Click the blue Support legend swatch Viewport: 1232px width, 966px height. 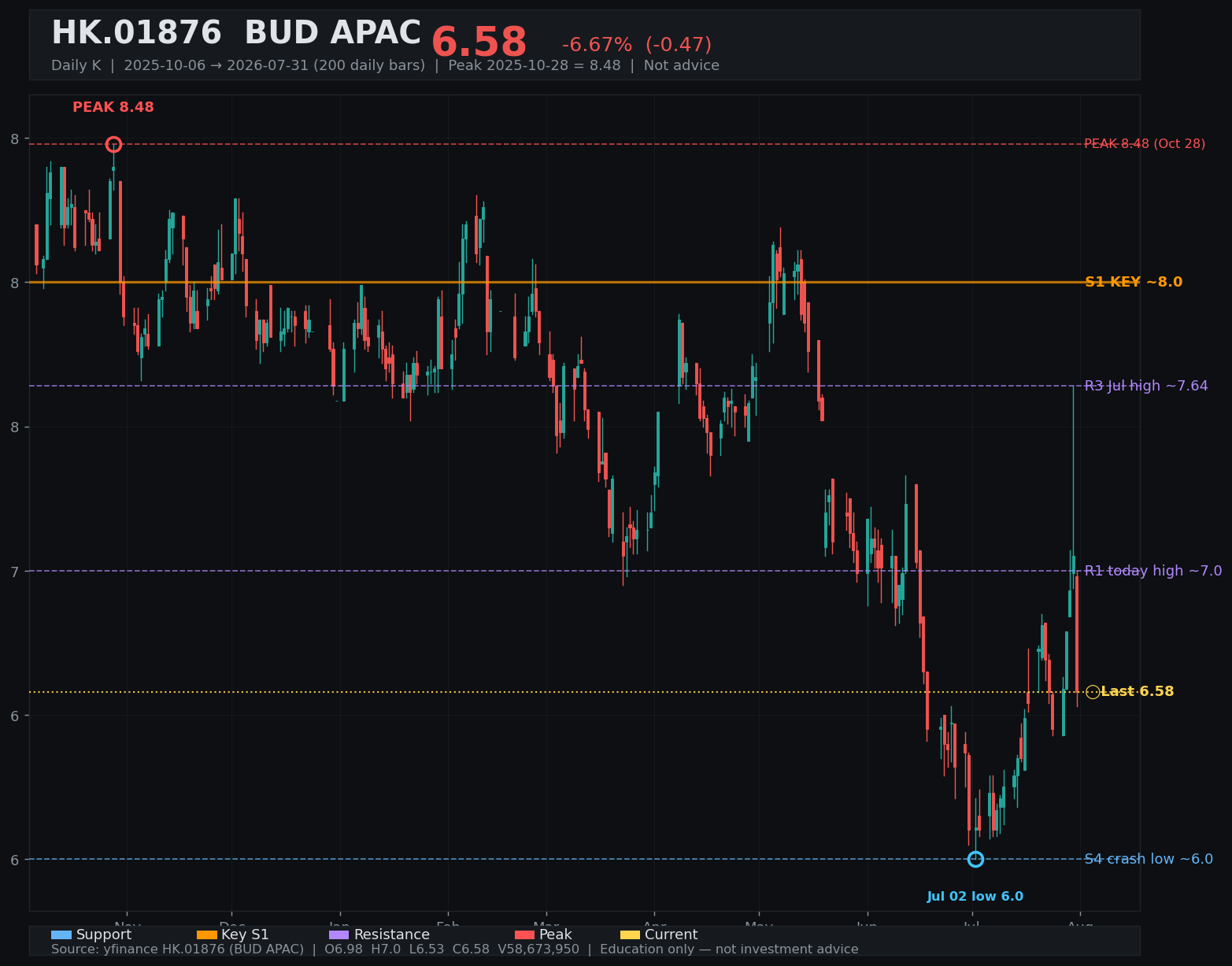(61, 935)
